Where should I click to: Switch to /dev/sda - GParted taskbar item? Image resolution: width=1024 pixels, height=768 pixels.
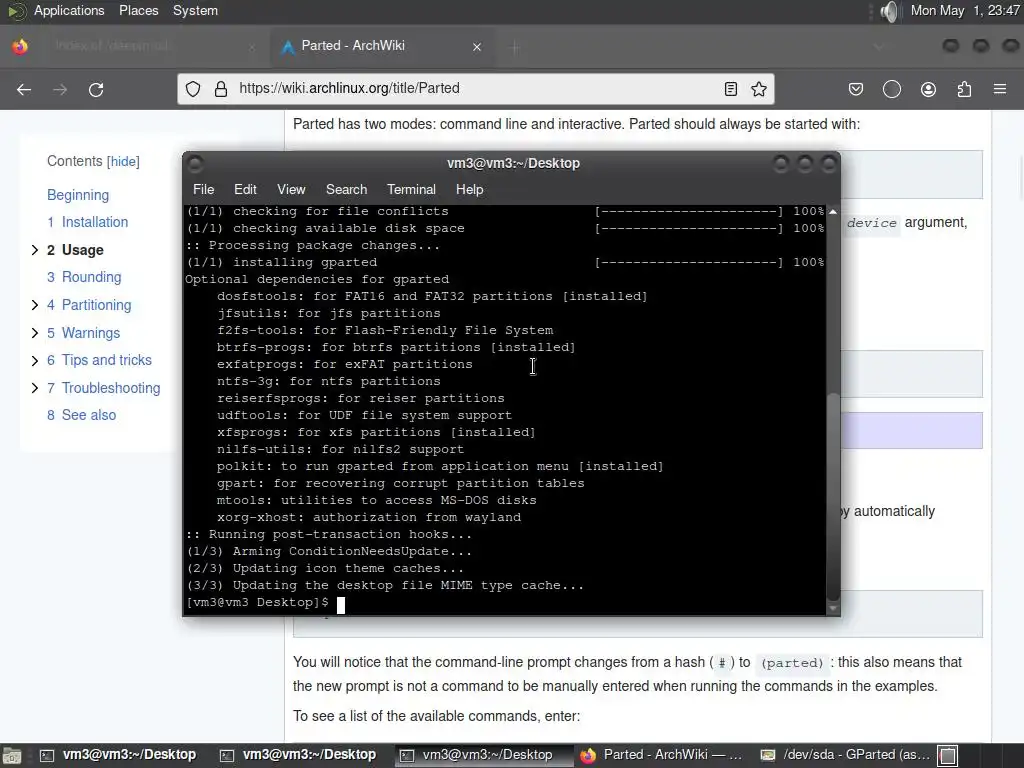click(844, 755)
